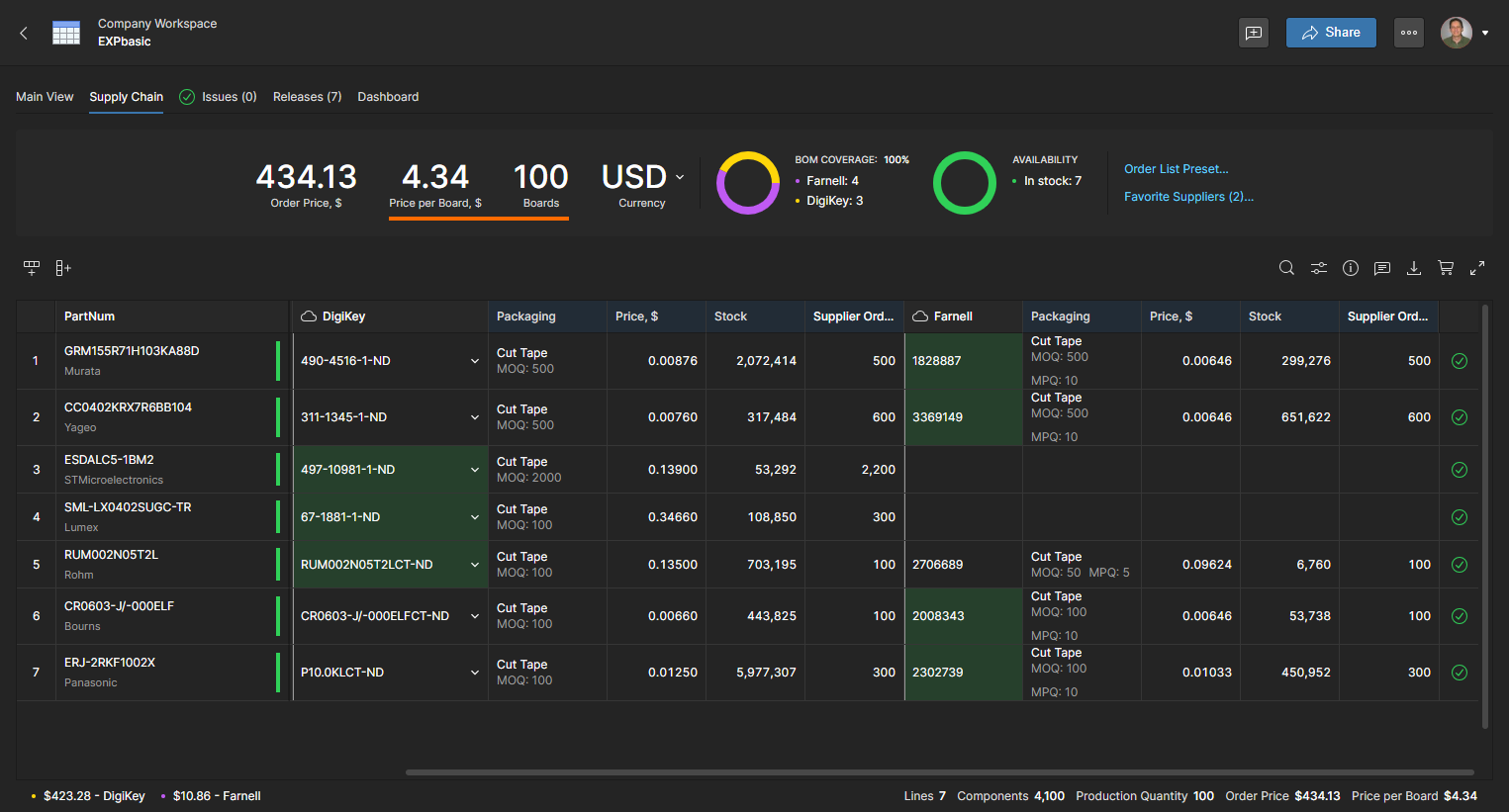Click the download icon in table toolbar
This screenshot has height=812, width=1509.
point(1414,268)
